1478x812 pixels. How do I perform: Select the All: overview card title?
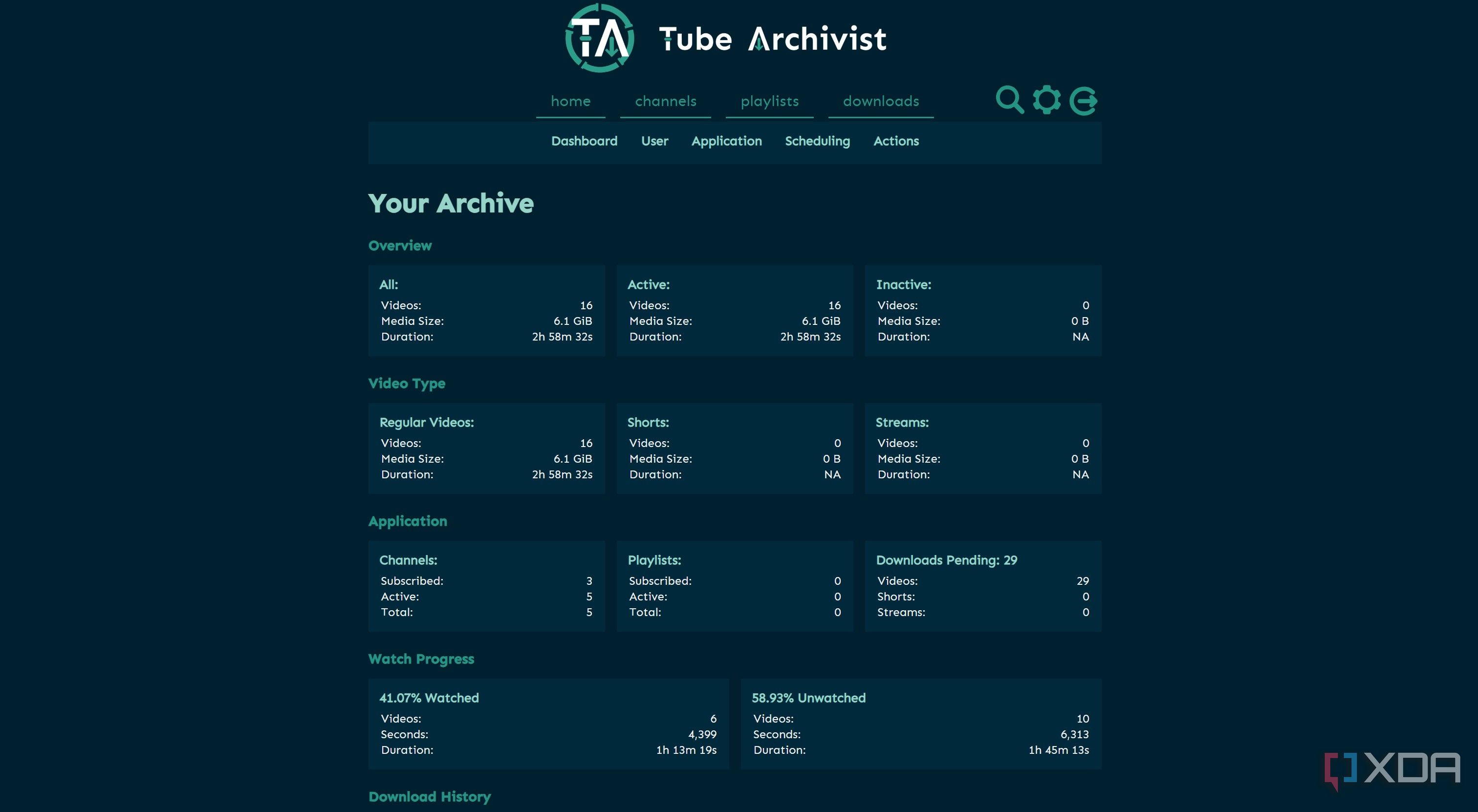click(389, 284)
